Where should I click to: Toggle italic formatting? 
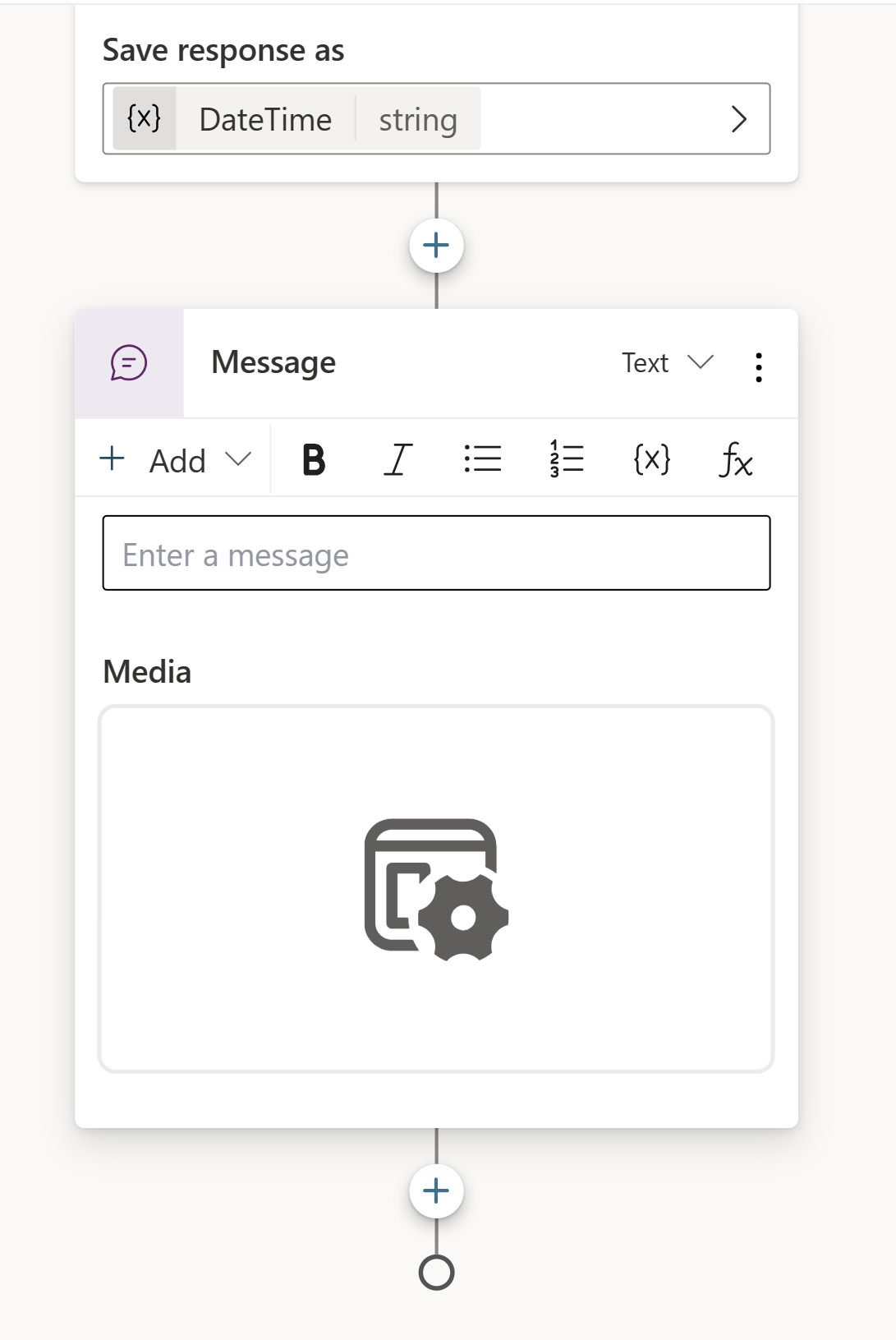point(397,460)
